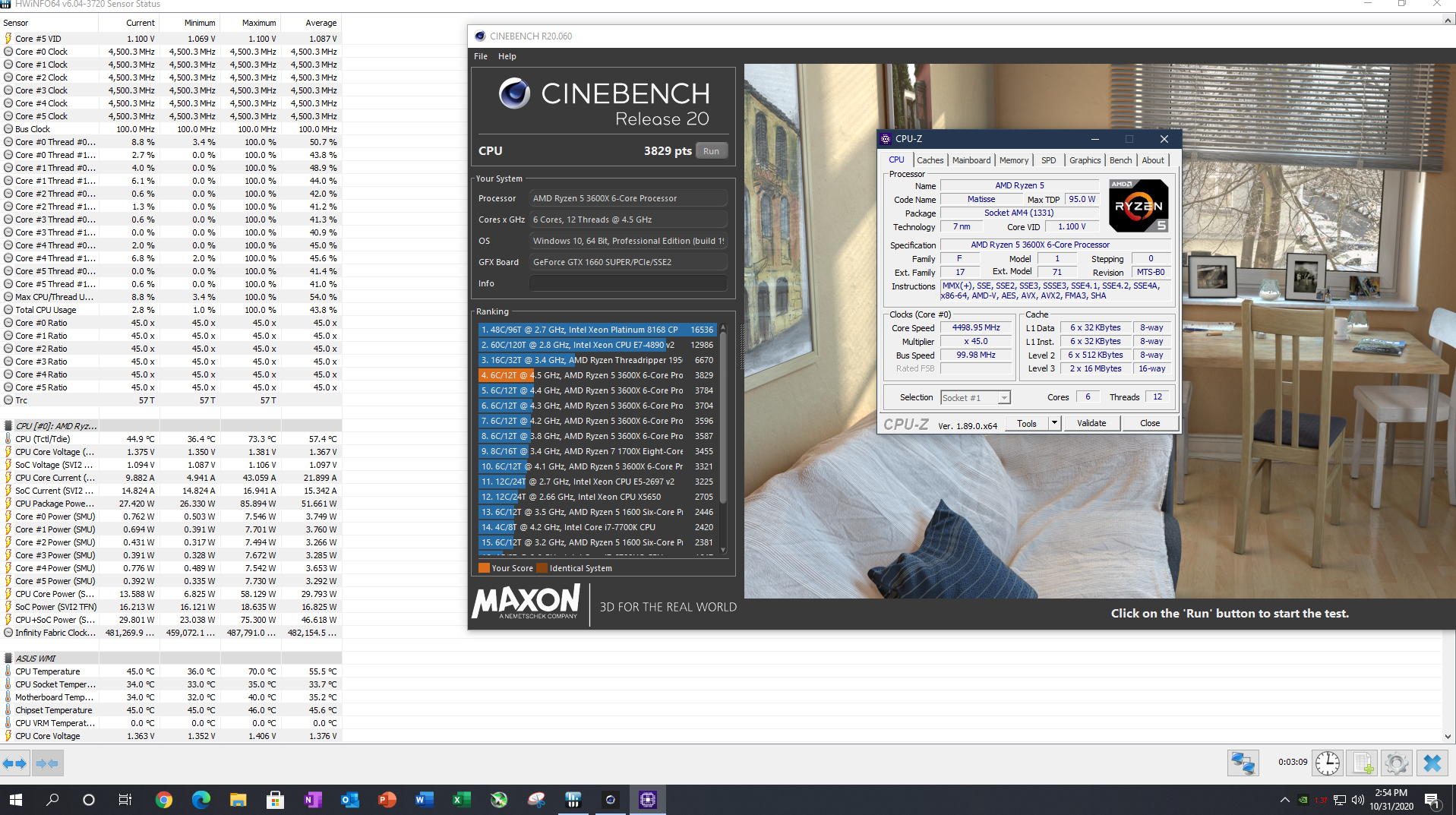Select ranking row Intel Xeon Platinum 8168
The width and height of the screenshot is (1456, 815).
coord(597,330)
